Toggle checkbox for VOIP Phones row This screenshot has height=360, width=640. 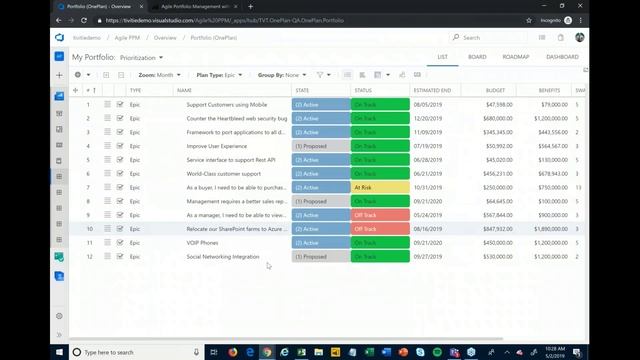[120, 242]
